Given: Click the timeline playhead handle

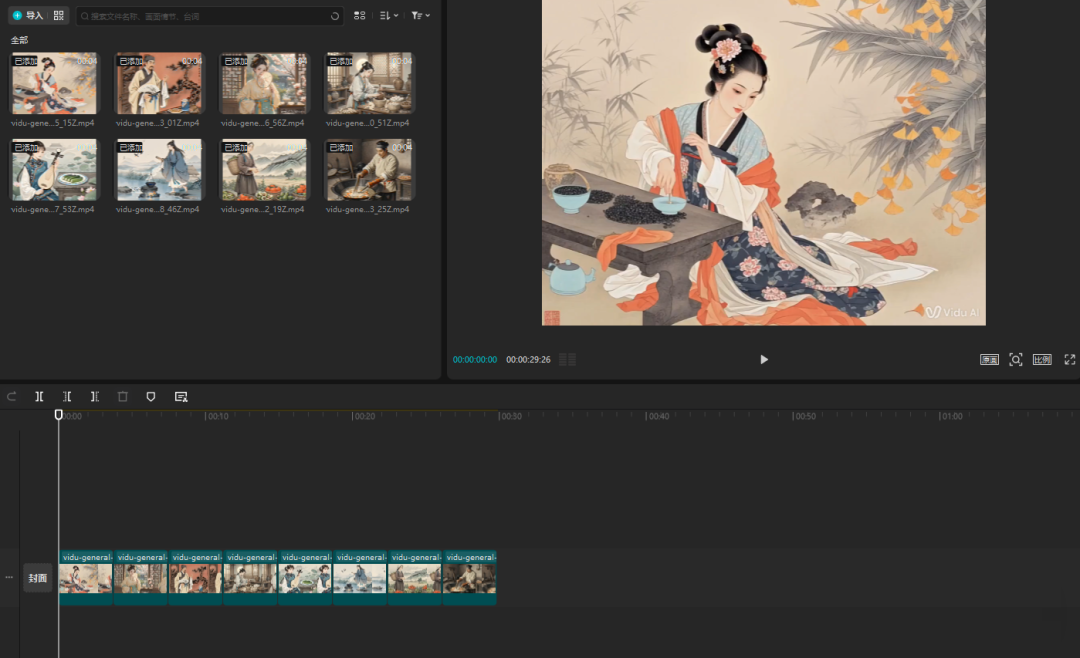Looking at the screenshot, I should 59,414.
